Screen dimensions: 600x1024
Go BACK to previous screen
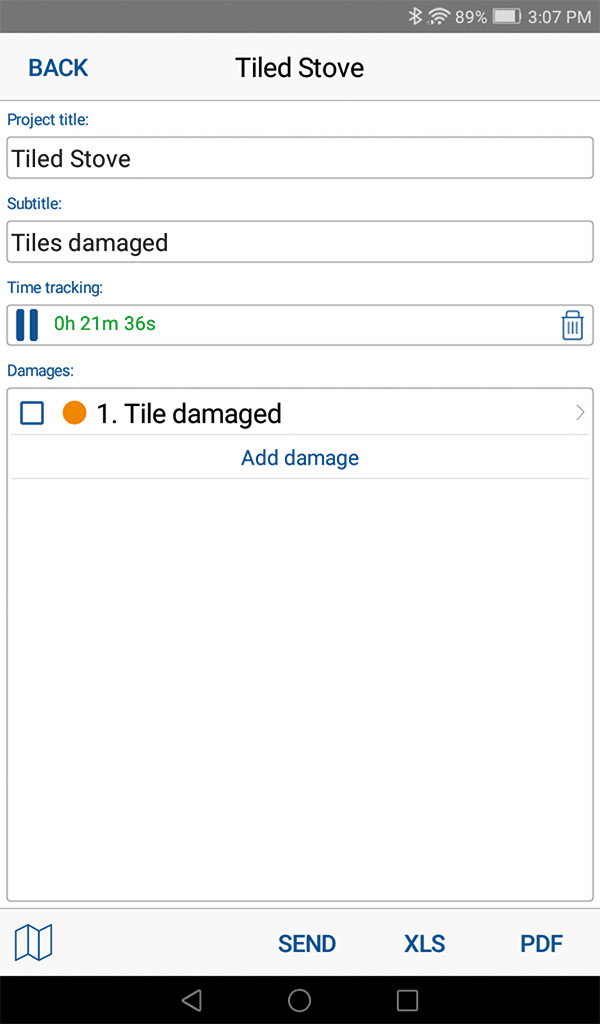pyautogui.click(x=58, y=68)
